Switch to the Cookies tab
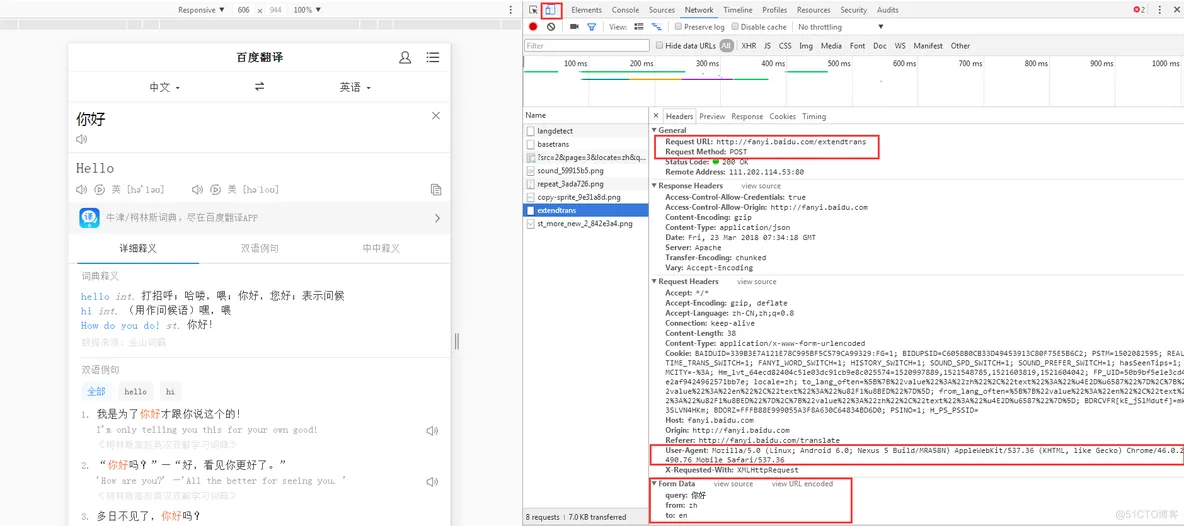Screen dimensions: 1184x526 tap(782, 116)
